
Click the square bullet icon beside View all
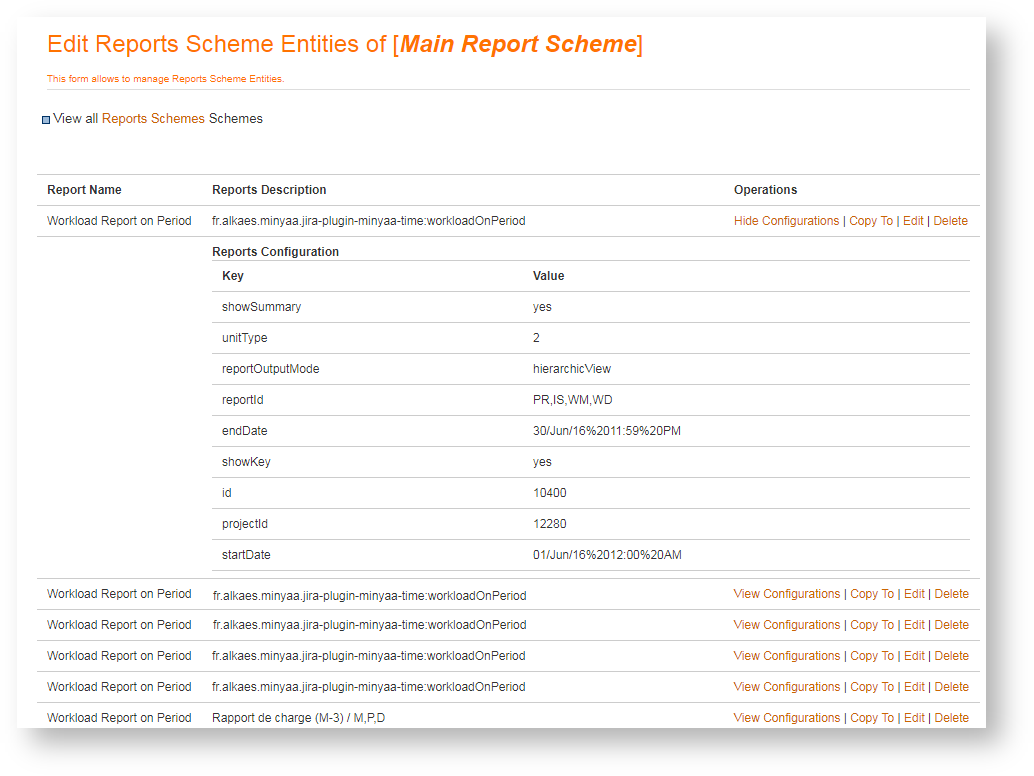pos(46,120)
